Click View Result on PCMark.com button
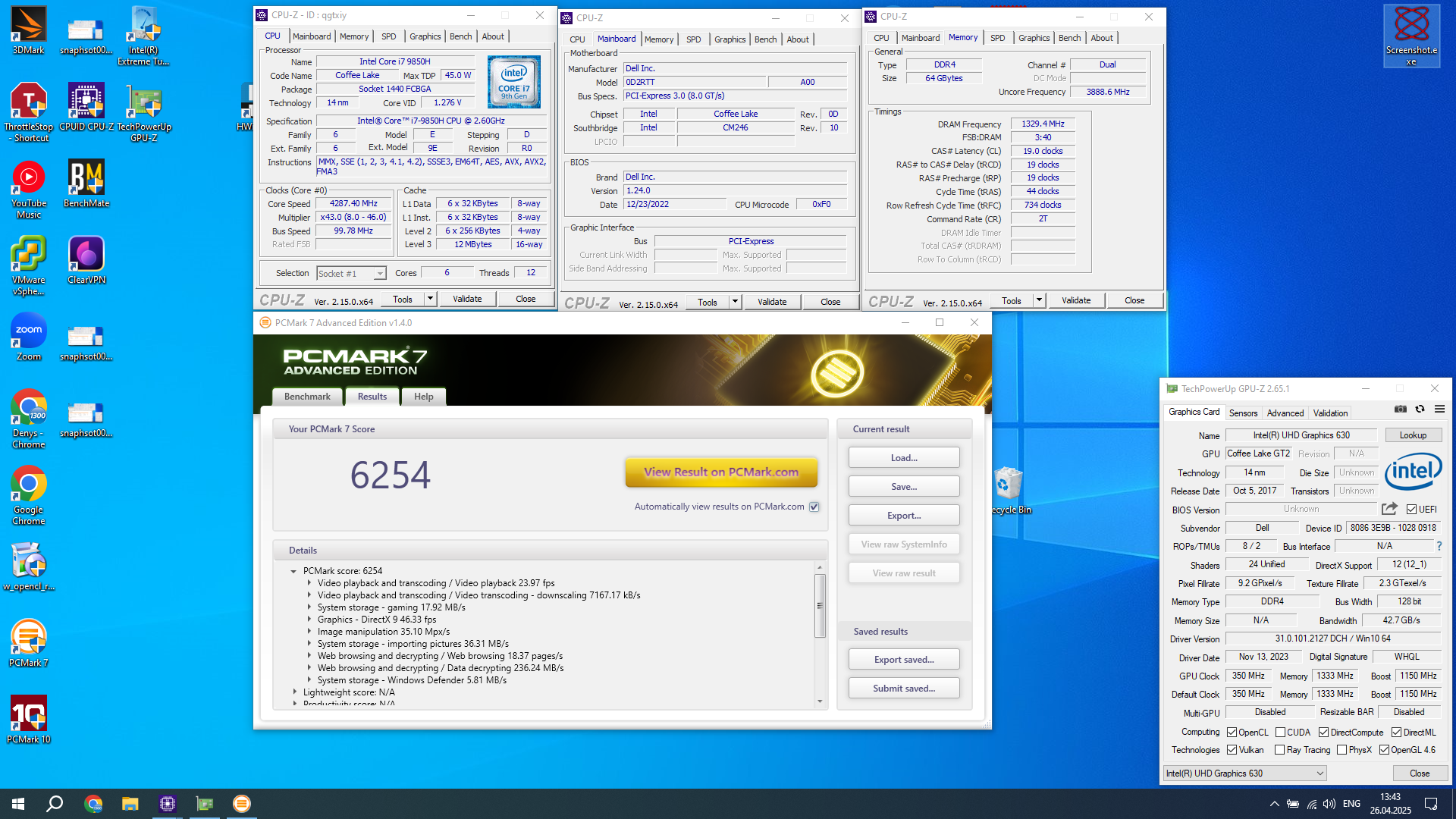This screenshot has height=819, width=1456. [721, 472]
